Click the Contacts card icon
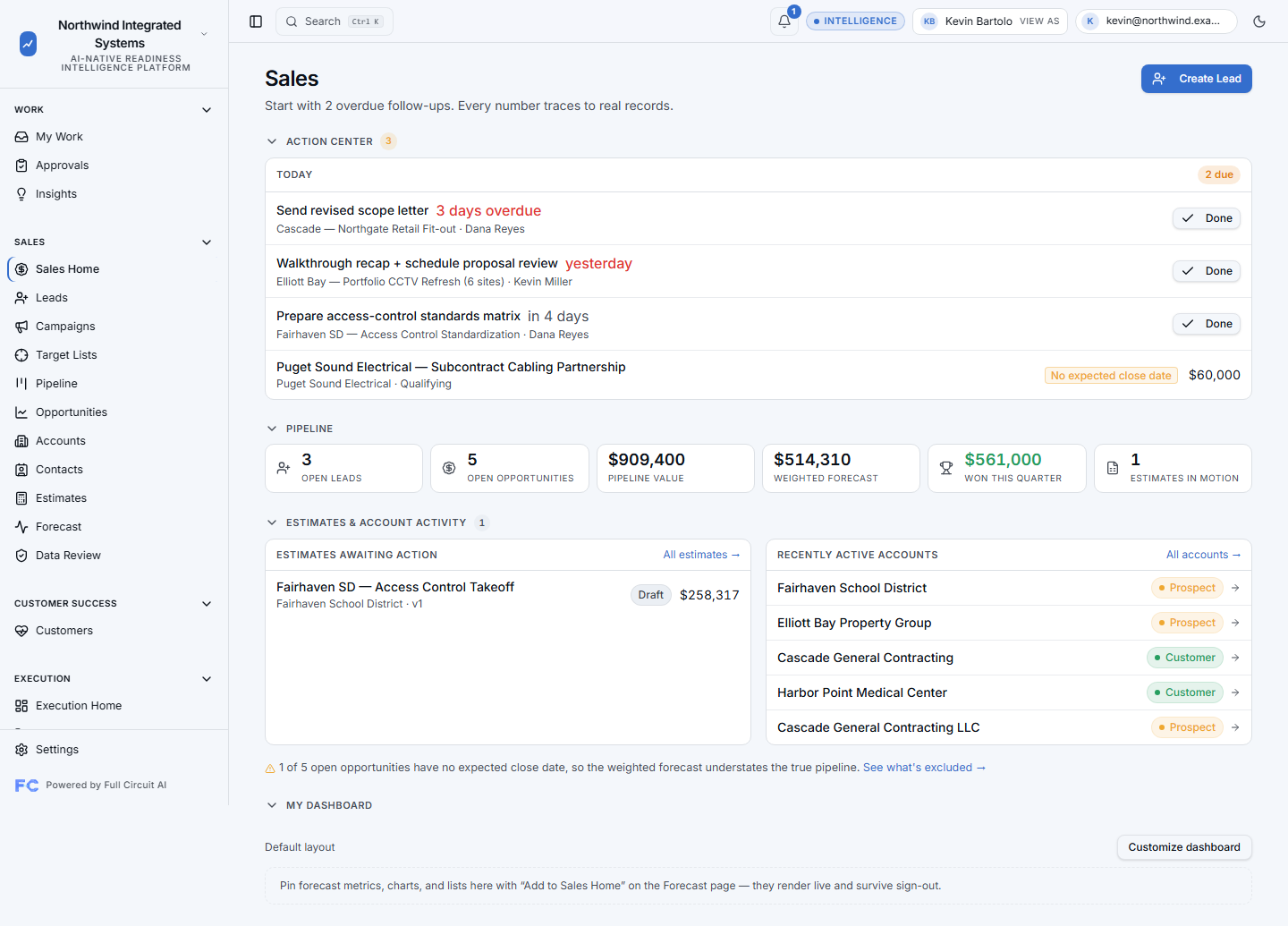This screenshot has width=1288, height=926. [x=21, y=470]
